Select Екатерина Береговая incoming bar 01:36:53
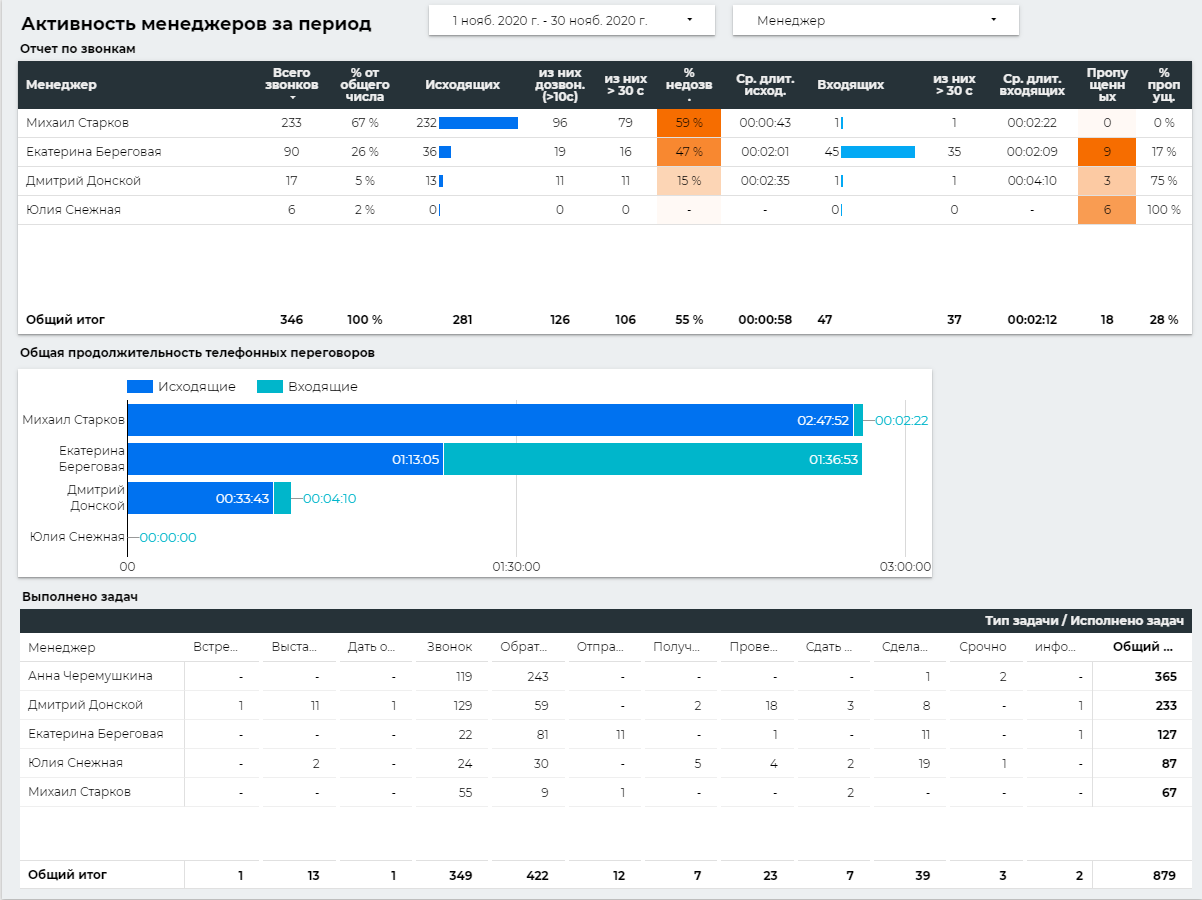Image resolution: width=1202 pixels, height=900 pixels. (x=653, y=459)
